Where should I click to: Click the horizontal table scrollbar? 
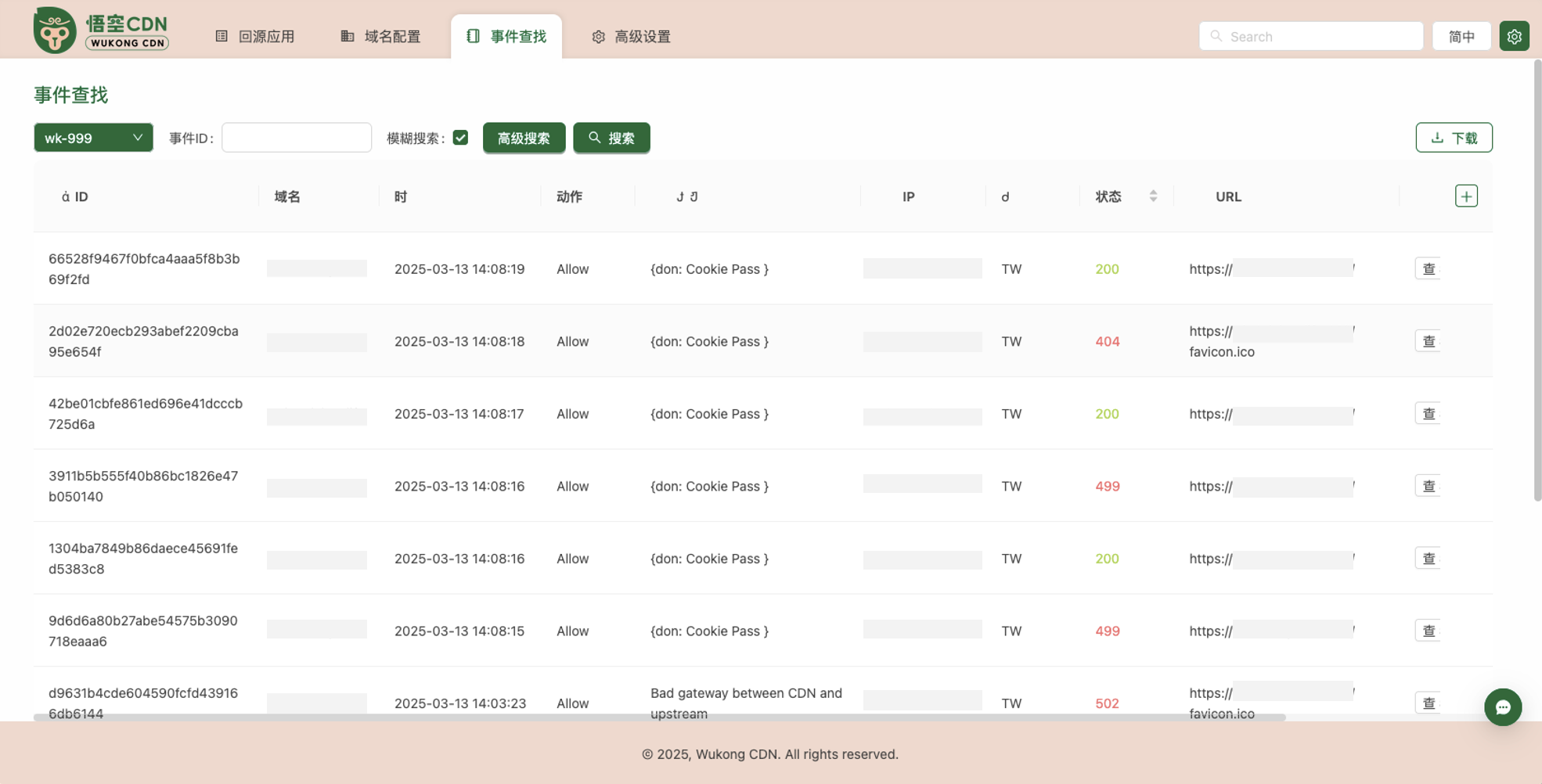coord(659,717)
